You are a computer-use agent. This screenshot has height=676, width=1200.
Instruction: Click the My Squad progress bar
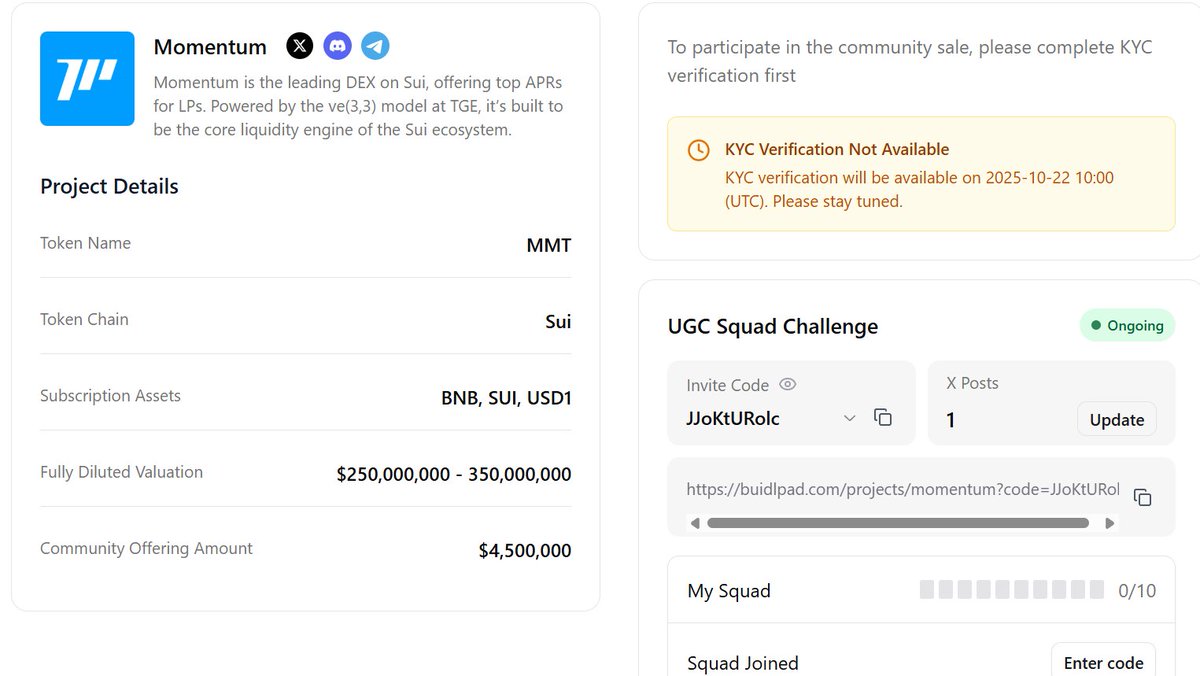point(1011,590)
